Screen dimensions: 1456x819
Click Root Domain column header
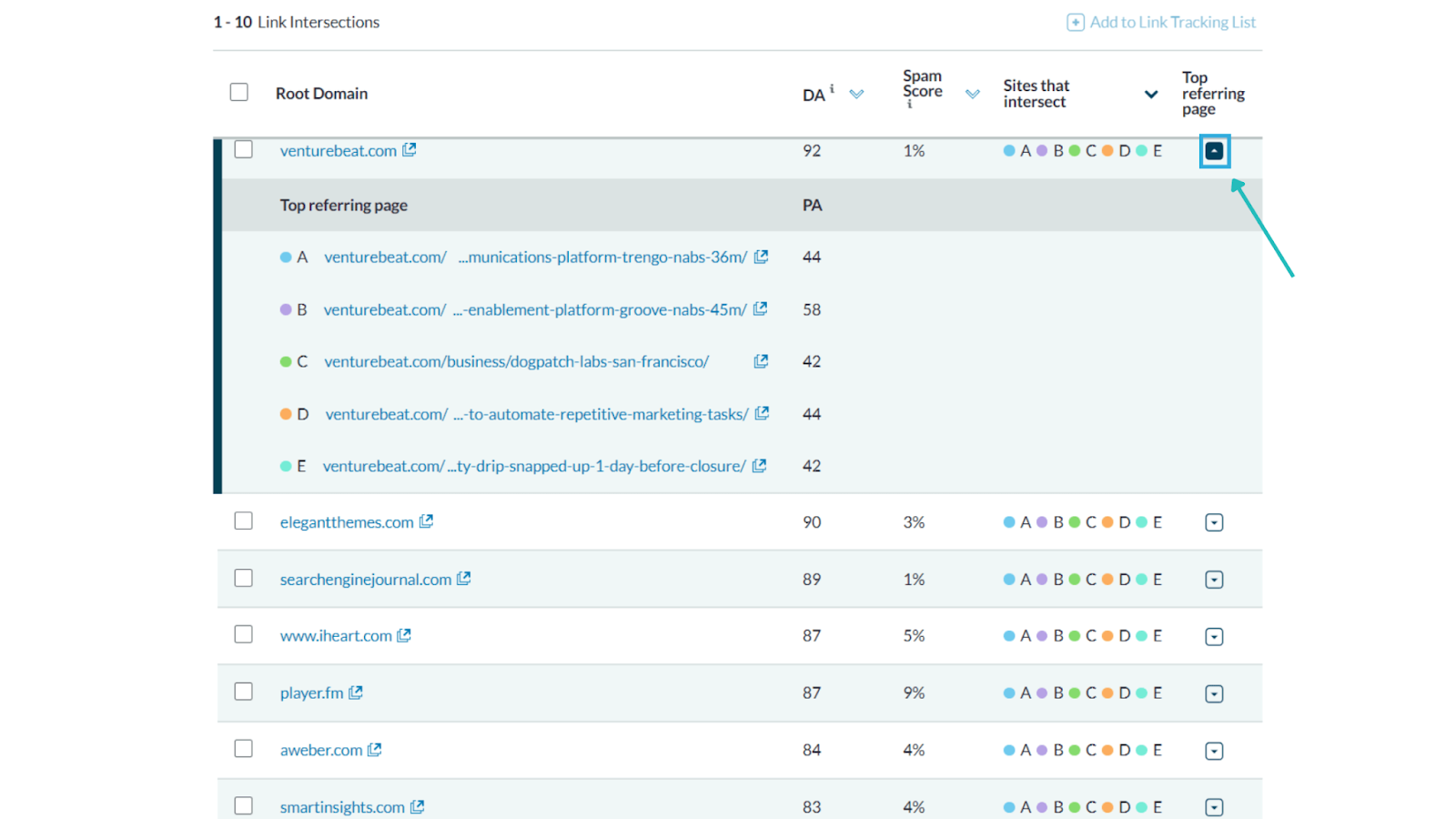pos(322,94)
